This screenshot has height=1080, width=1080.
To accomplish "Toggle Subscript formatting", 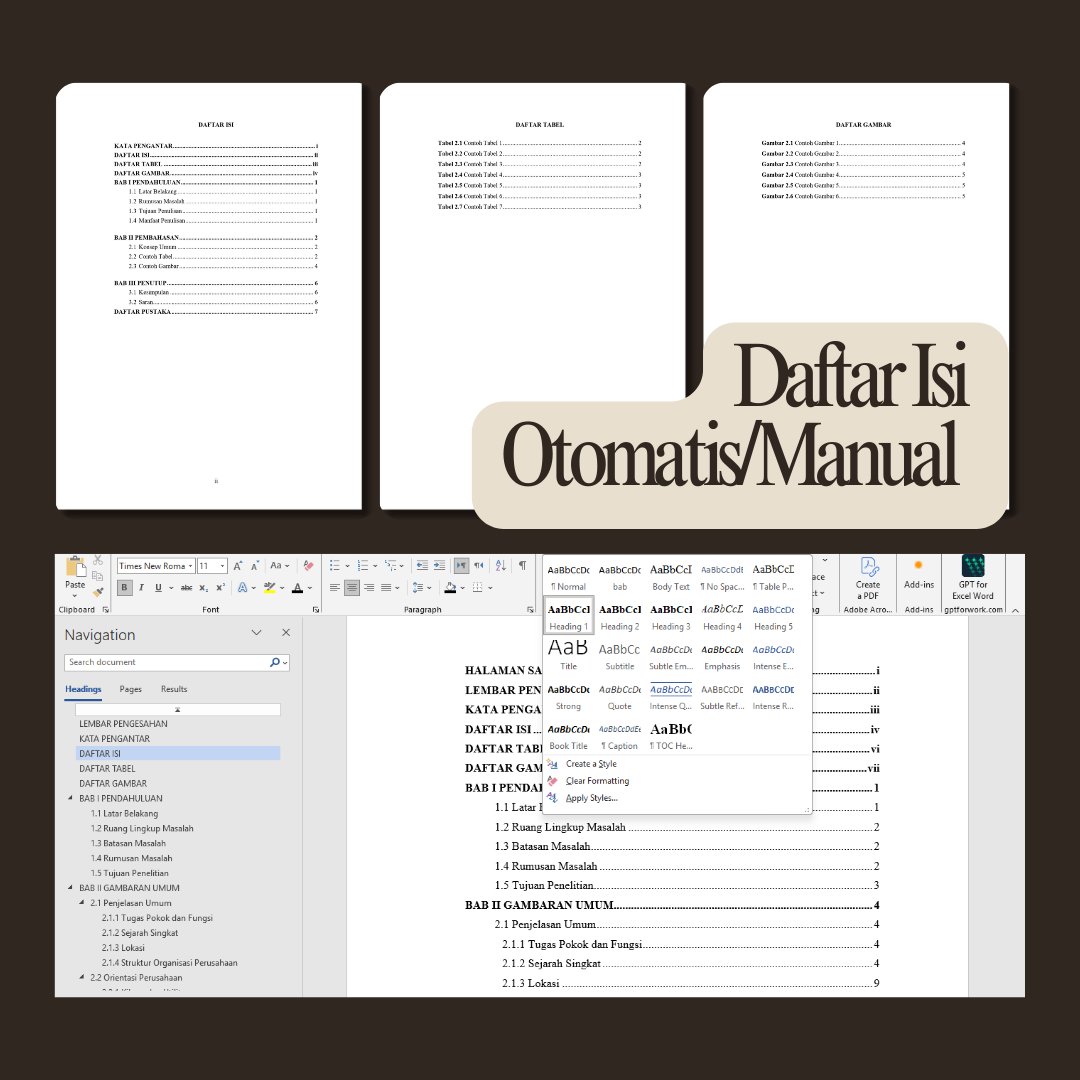I will tap(203, 588).
